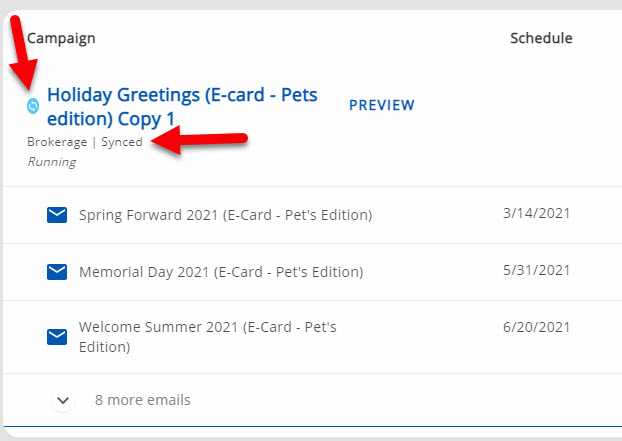Click the 5/31/2021 schedule date

(x=537, y=270)
